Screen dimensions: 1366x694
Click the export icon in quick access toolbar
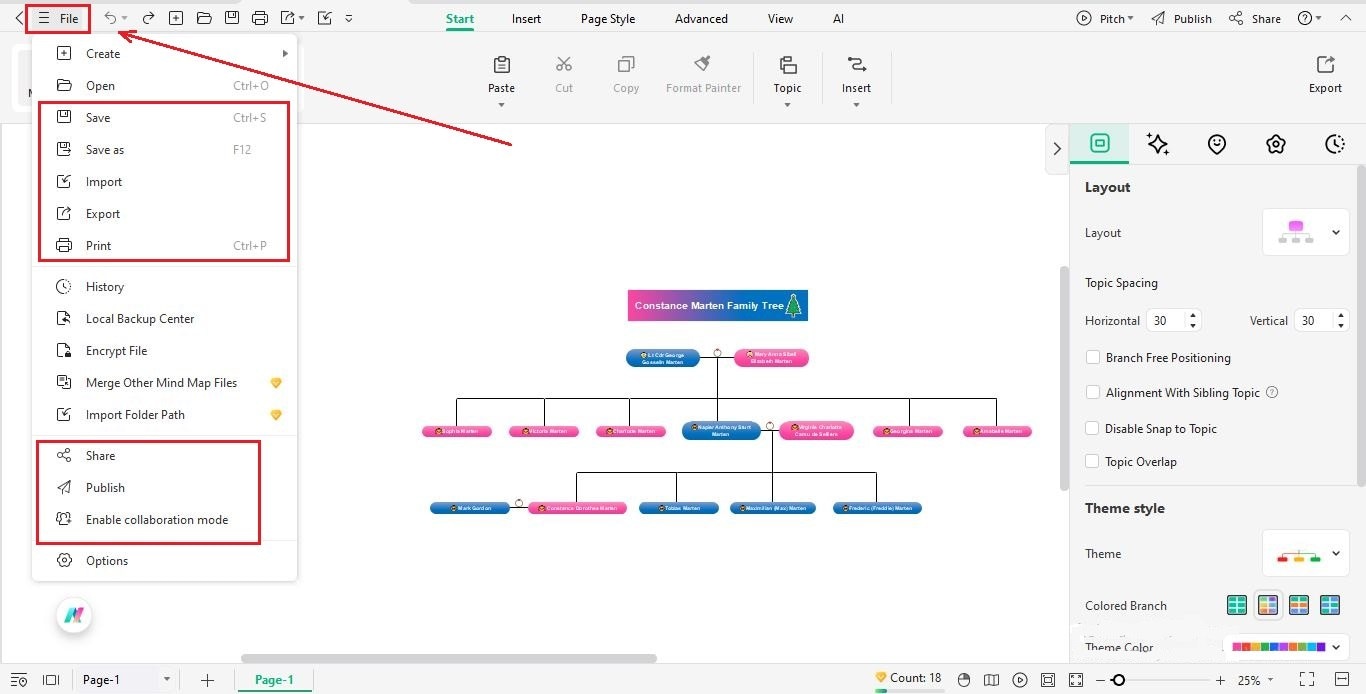(x=288, y=18)
